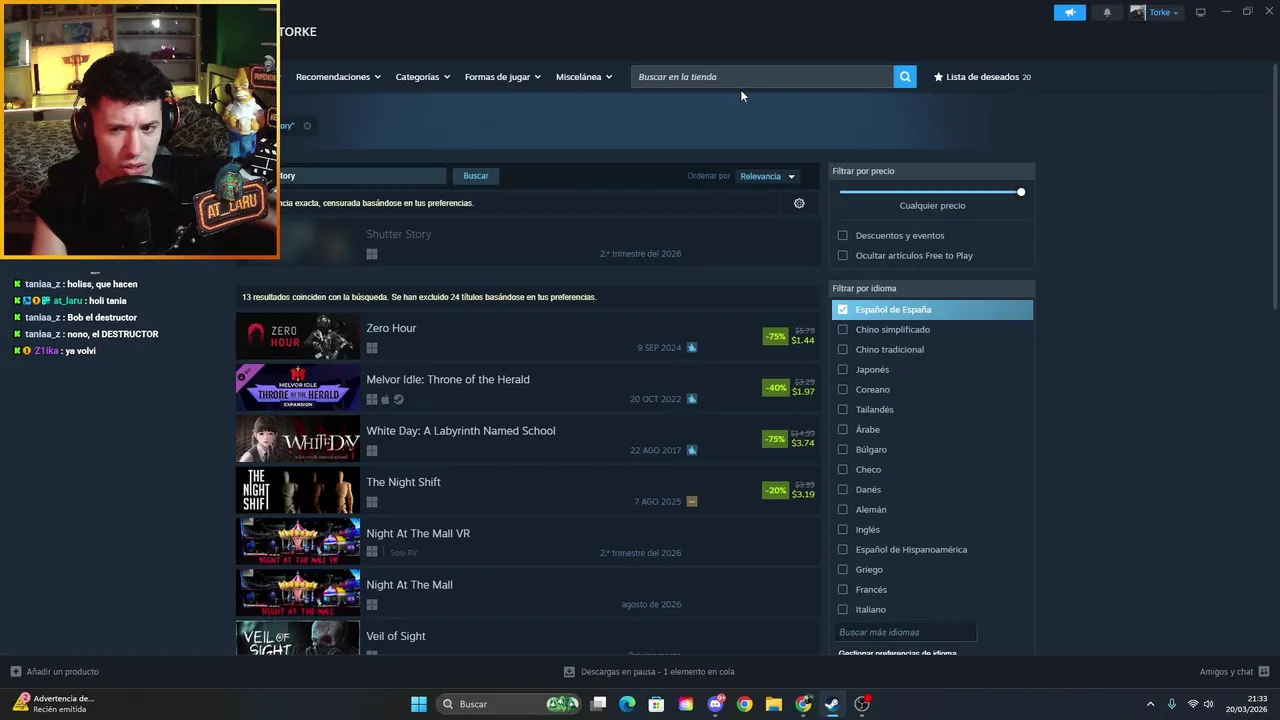Open Night At The Mall VR result
1280x720 pixels.
coord(528,542)
